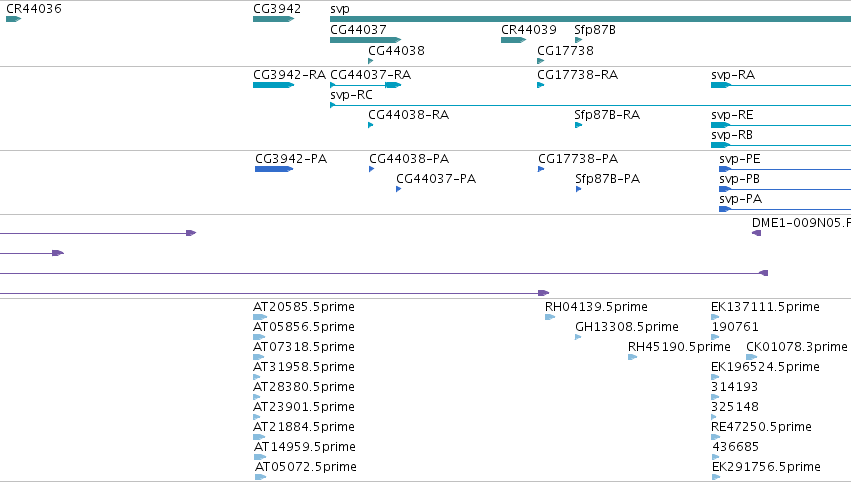Select protein svp-PA
The image size is (851, 482).
785,209
